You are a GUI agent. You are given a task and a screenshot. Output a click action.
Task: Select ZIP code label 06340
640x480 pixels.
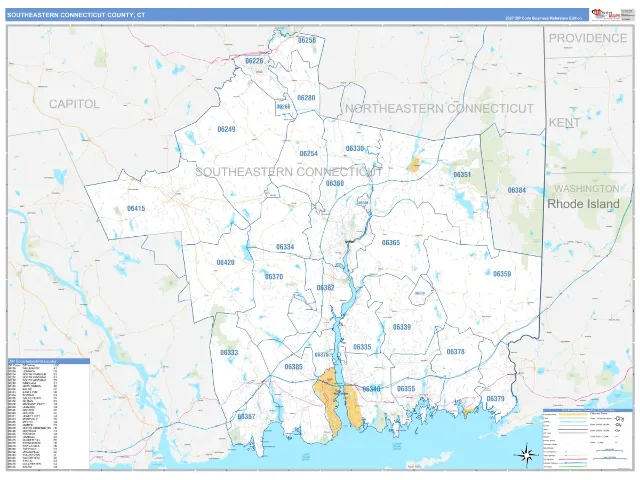point(371,389)
